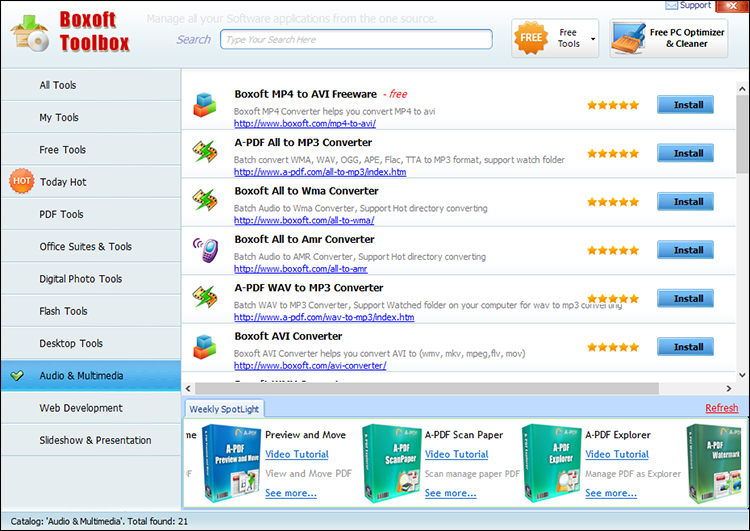This screenshot has width=750, height=531.
Task: Click the star rating for Boxoft AVI Converter
Action: (613, 347)
